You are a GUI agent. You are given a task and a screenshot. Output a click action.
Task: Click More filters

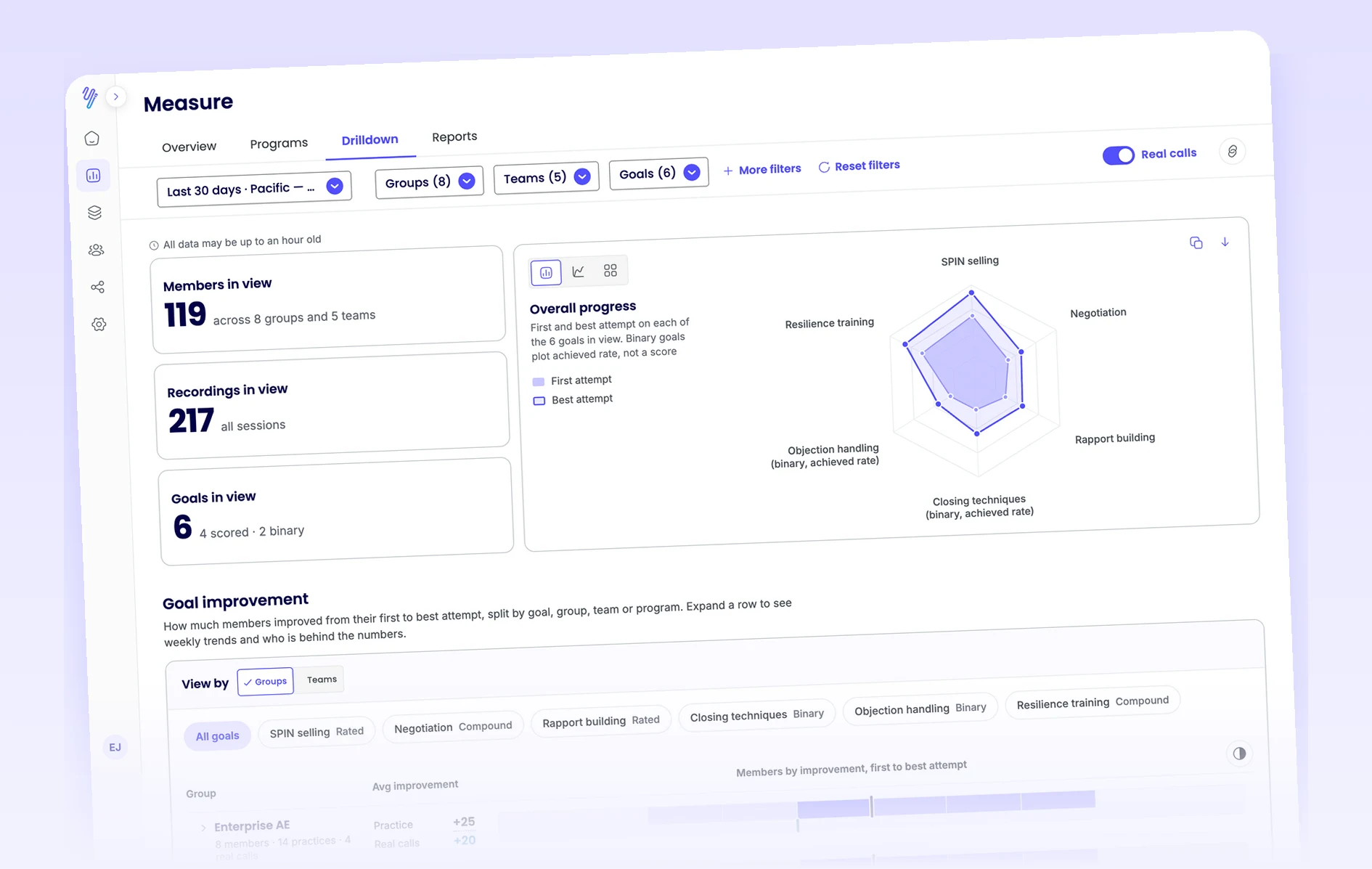[762, 169]
